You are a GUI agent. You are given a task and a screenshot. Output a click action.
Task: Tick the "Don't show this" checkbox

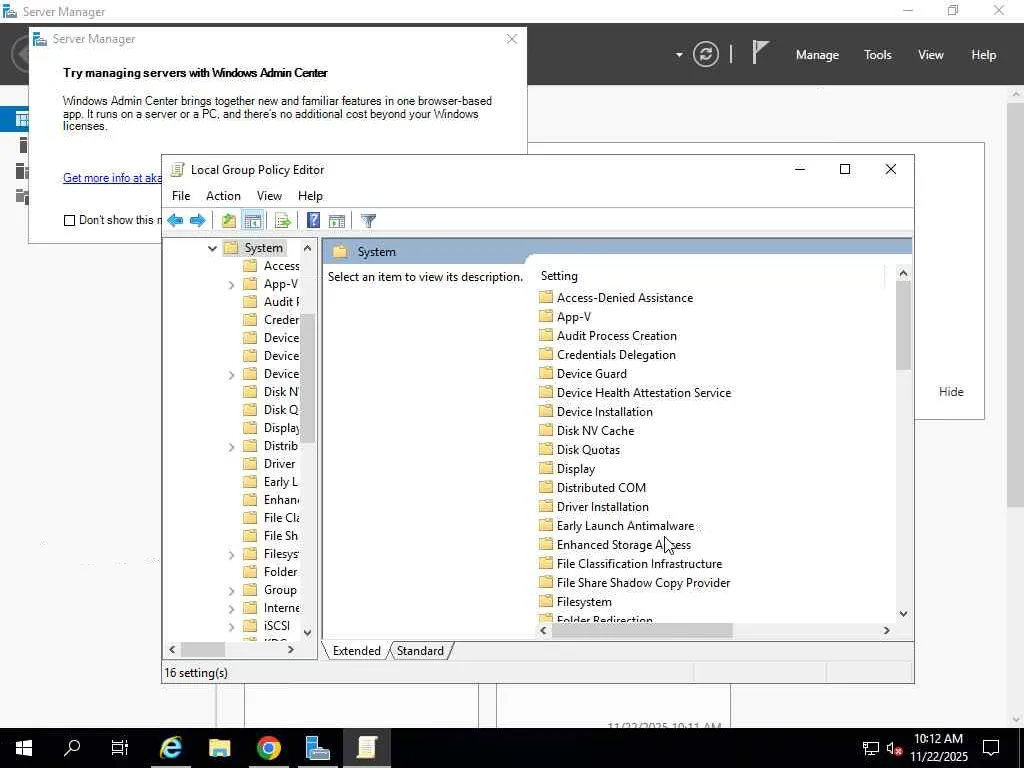(x=69, y=220)
